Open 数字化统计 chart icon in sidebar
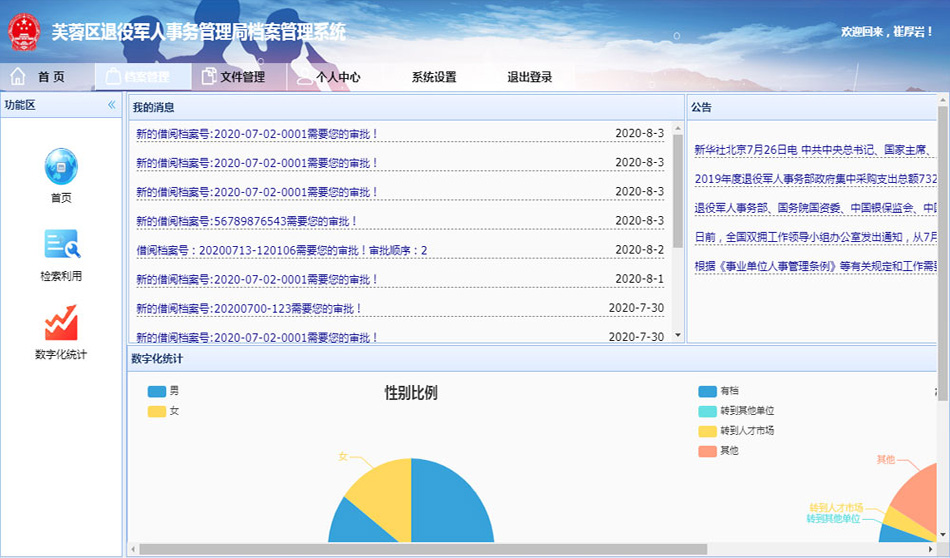950x558 pixels. point(60,323)
